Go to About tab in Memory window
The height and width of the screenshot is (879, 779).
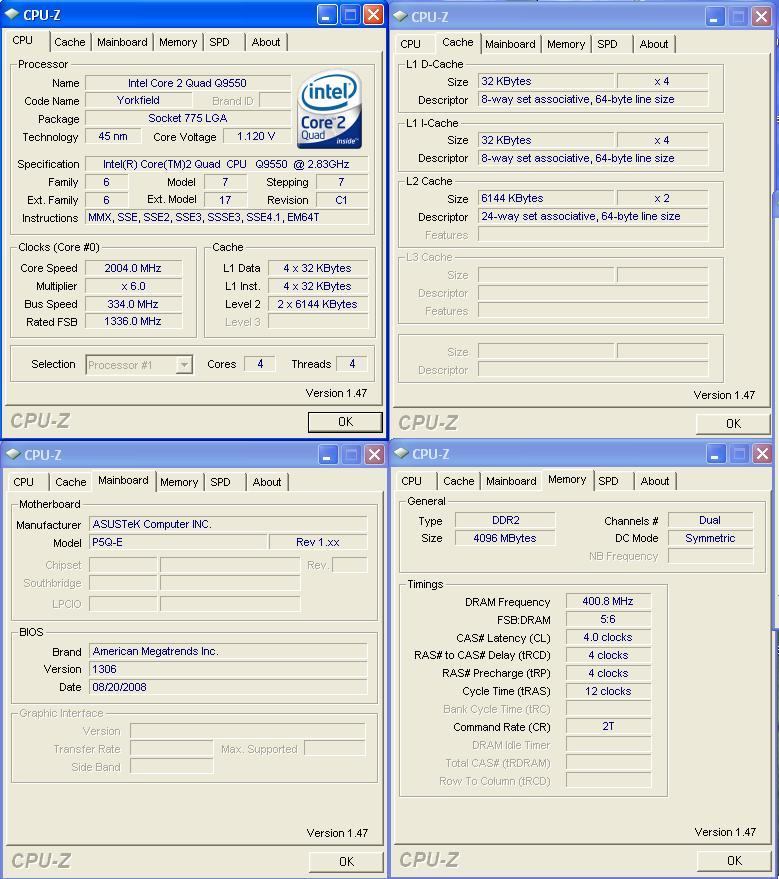click(x=655, y=481)
